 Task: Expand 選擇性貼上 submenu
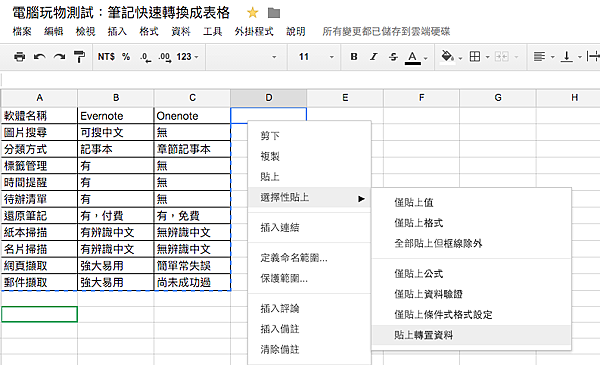[310, 197]
